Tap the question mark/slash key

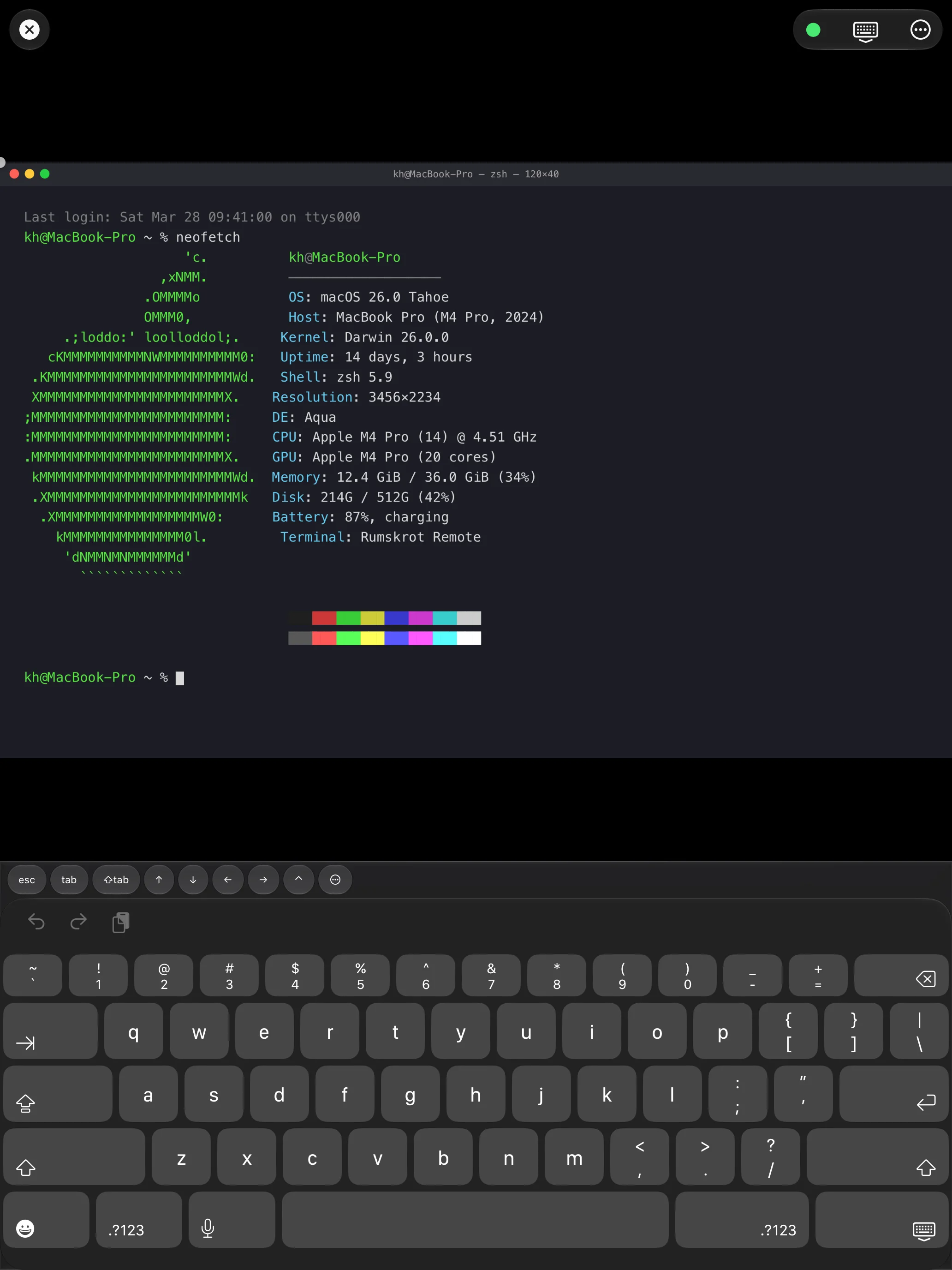(x=771, y=1156)
